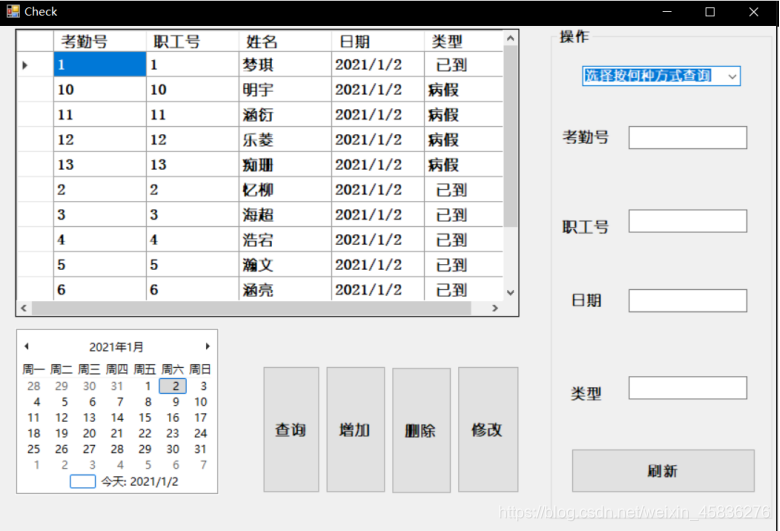The image size is (780, 531).
Task: Click the 职工号 input field
Action: pyautogui.click(x=687, y=221)
